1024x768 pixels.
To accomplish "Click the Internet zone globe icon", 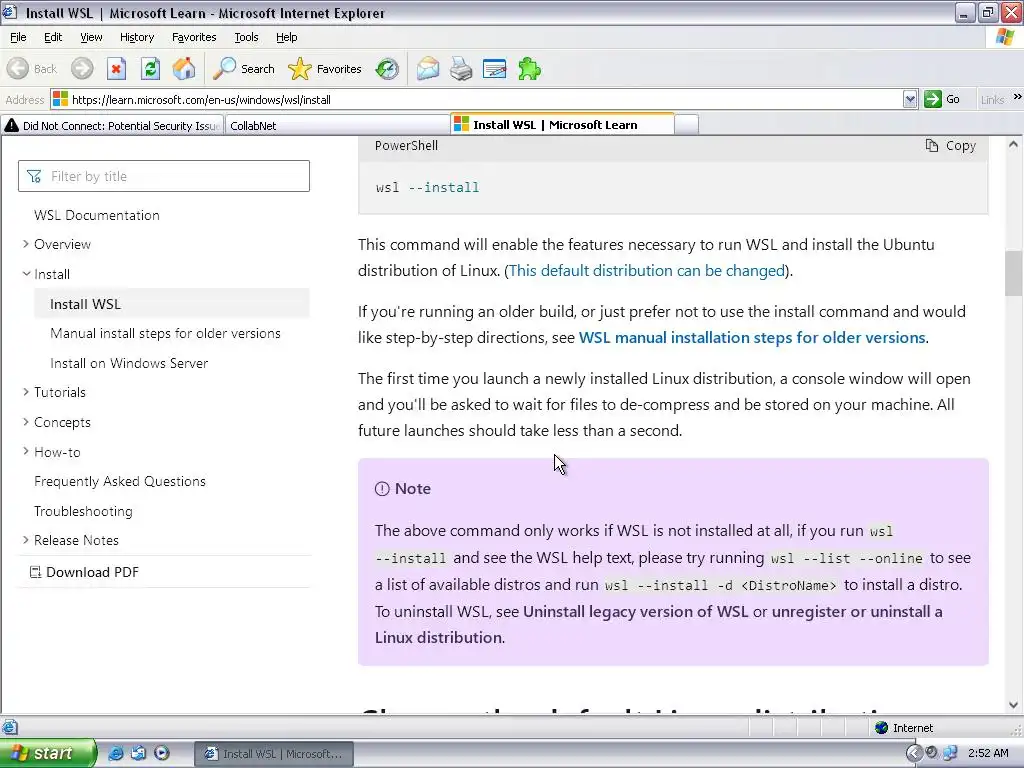I will (x=882, y=728).
